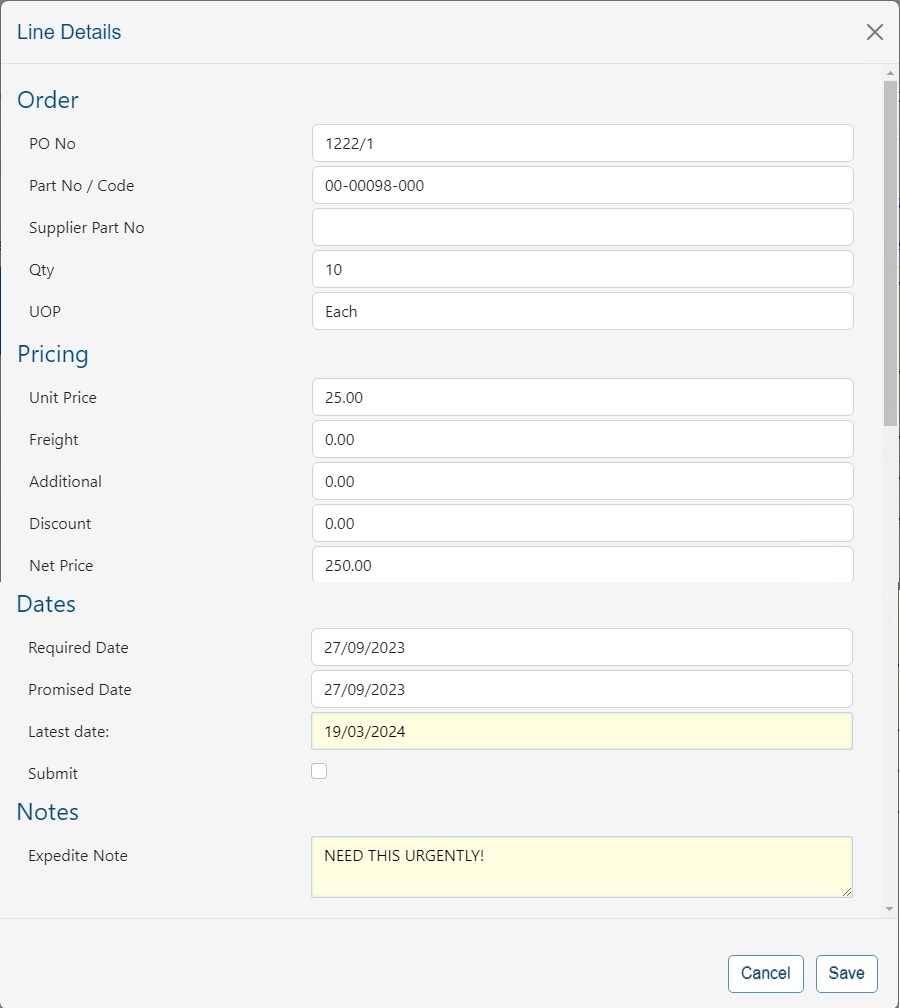Click inside the Expedite Note text area

(x=582, y=866)
